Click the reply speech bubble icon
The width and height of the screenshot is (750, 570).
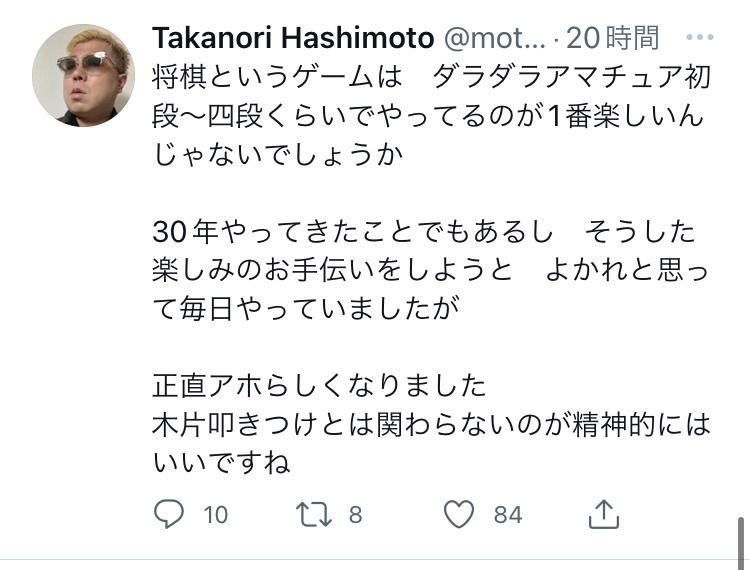click(x=169, y=514)
